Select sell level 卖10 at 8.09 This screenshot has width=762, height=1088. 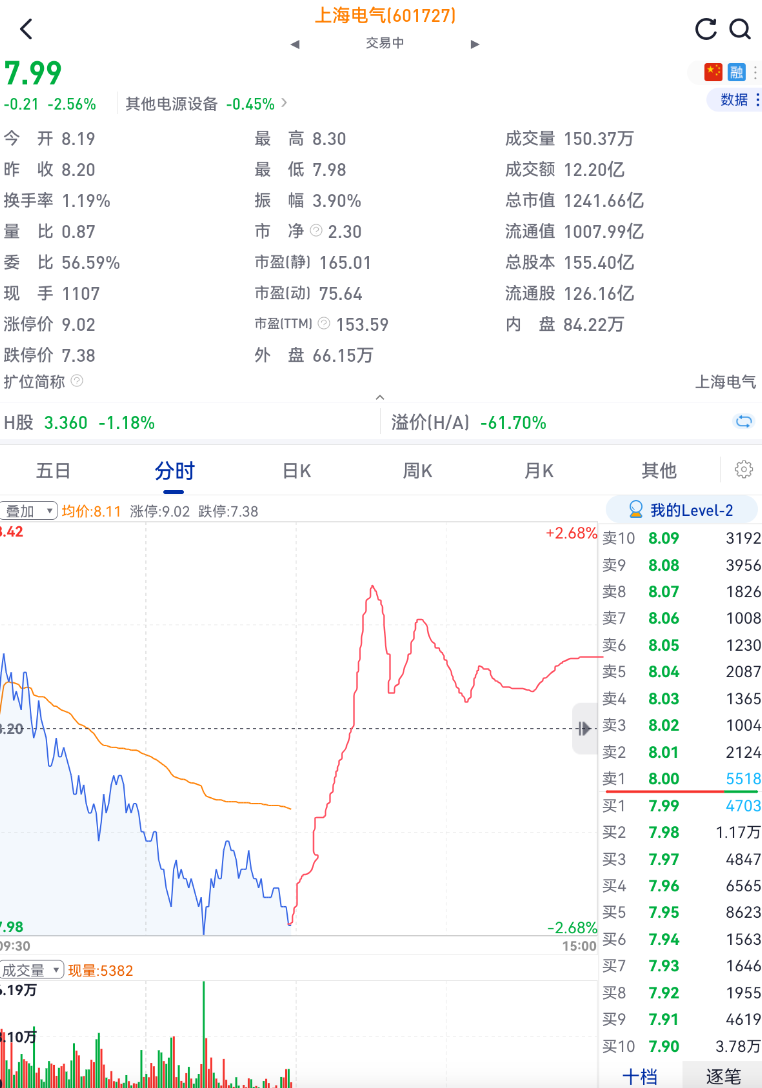pos(681,538)
